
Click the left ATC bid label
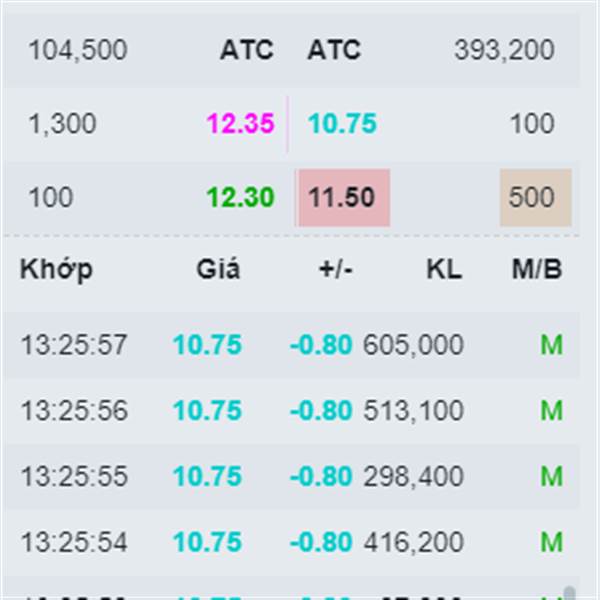coord(246,50)
